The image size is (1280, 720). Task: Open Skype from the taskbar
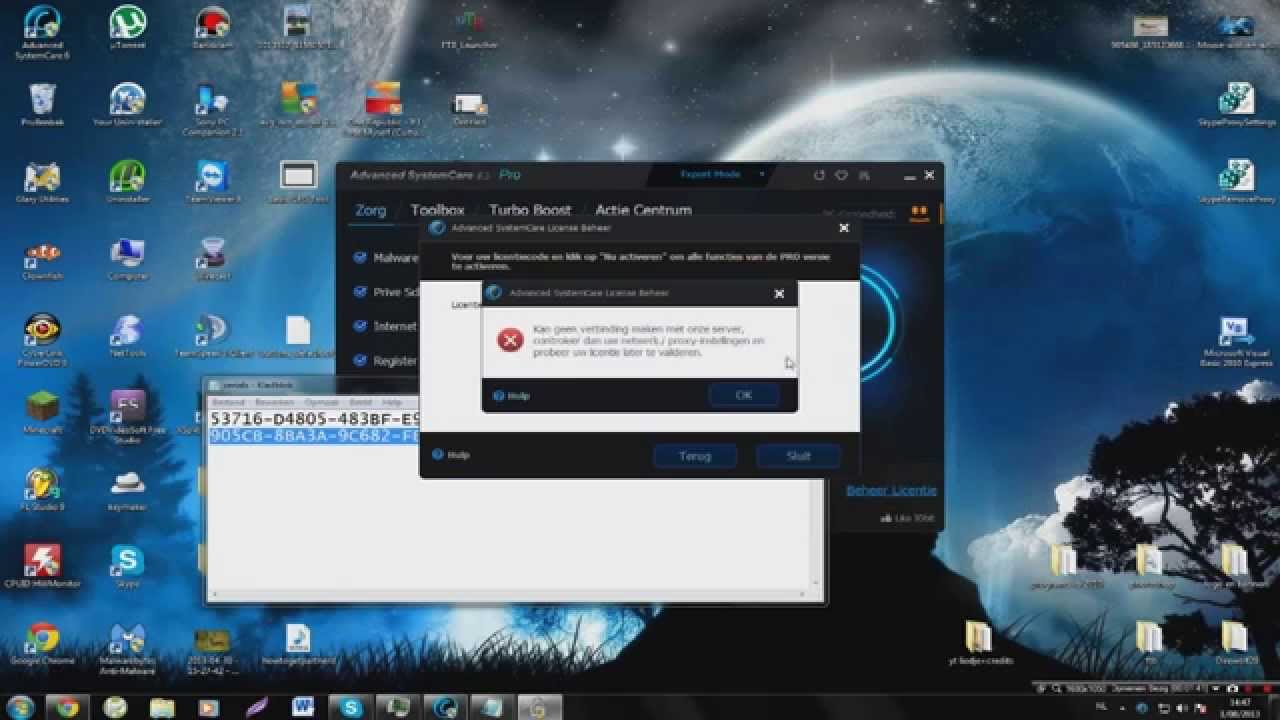pyautogui.click(x=351, y=707)
